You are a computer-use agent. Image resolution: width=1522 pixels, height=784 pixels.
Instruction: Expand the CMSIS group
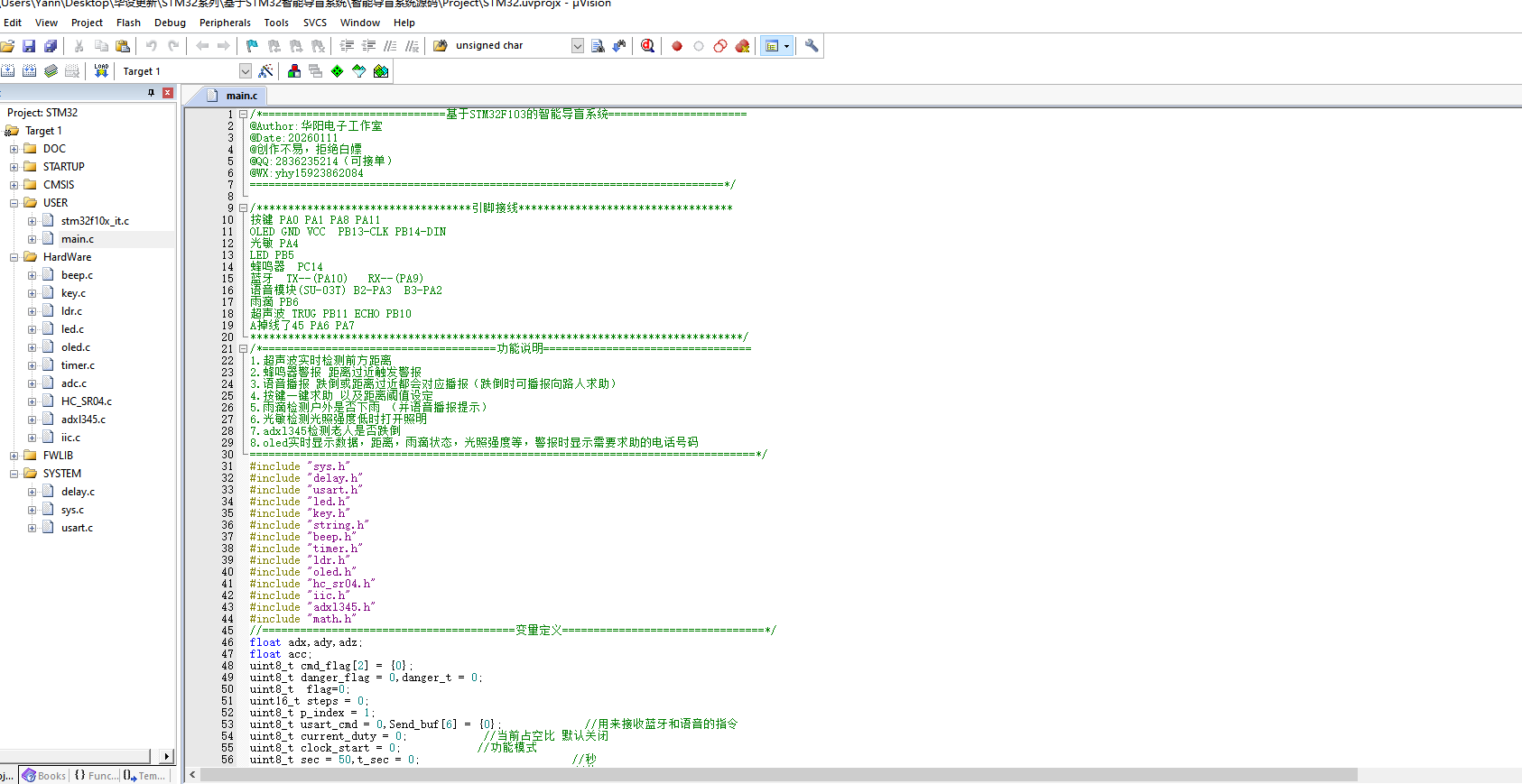[14, 185]
